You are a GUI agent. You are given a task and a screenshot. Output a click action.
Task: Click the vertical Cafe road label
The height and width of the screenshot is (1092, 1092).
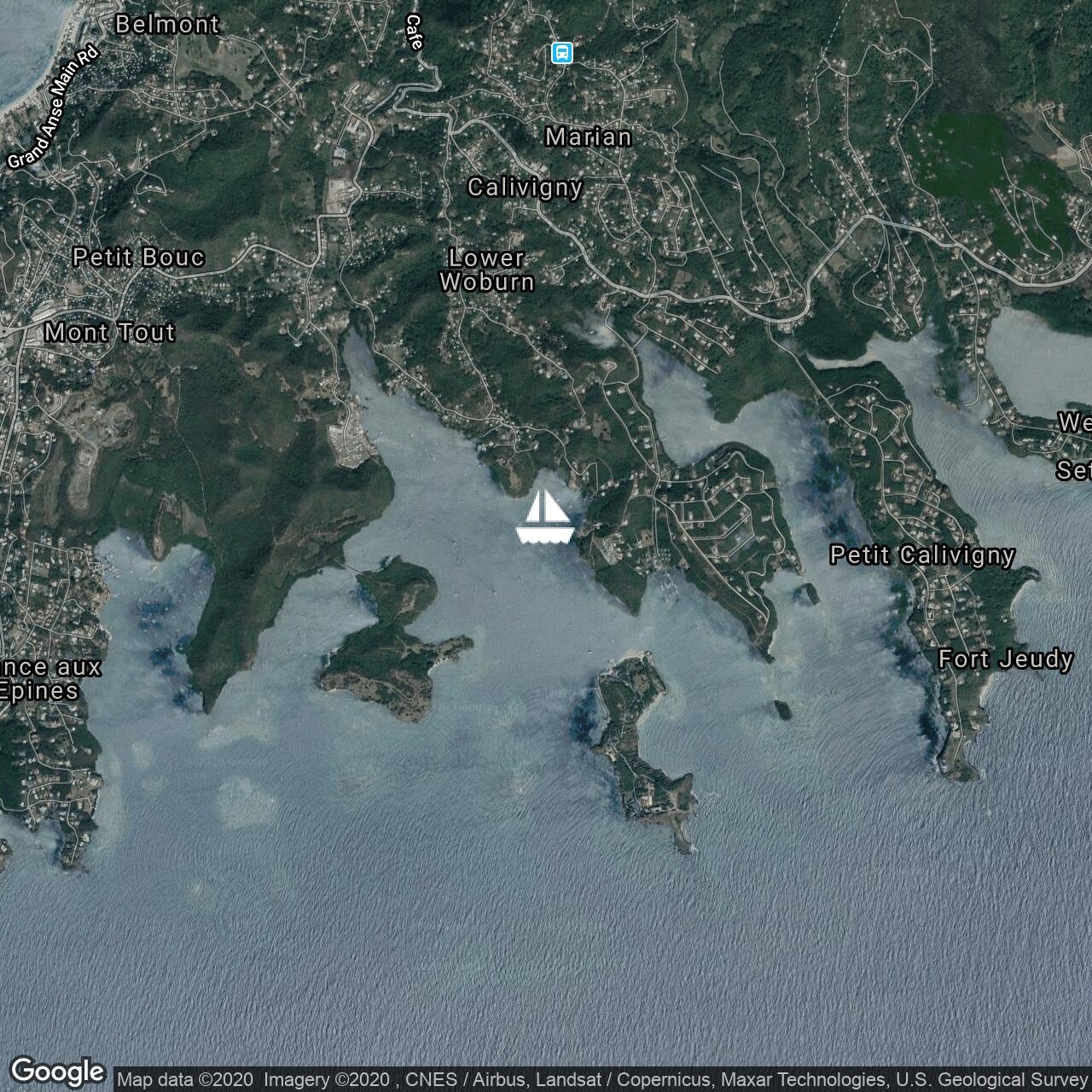pos(415,32)
